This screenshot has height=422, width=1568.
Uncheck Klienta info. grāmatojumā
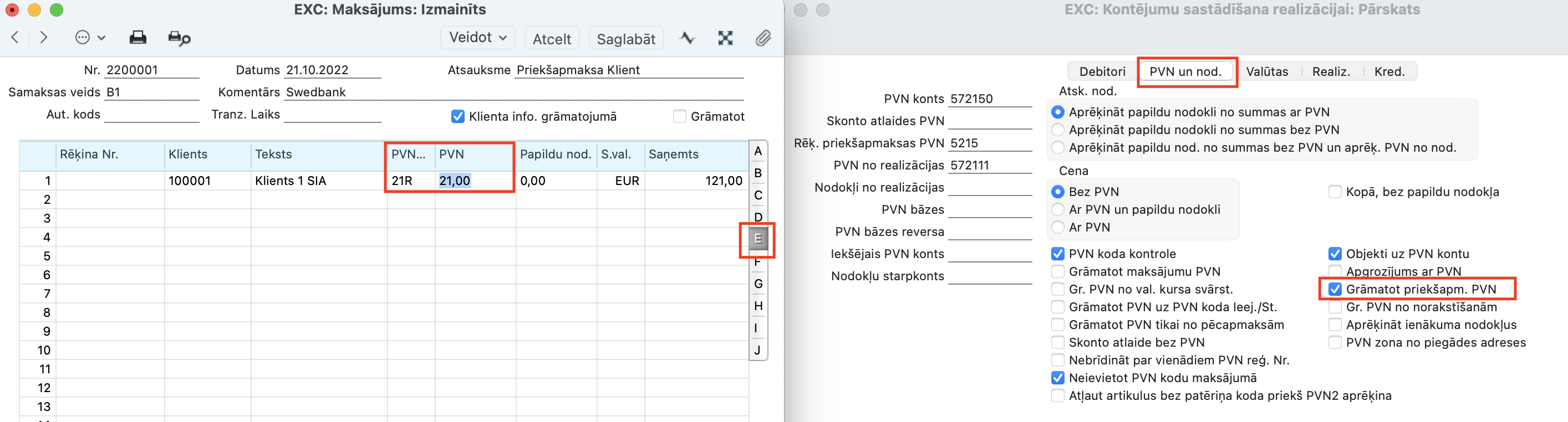coord(458,116)
